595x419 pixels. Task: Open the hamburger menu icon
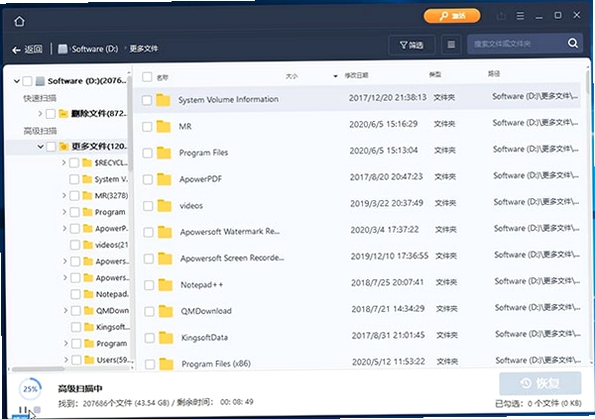tap(520, 16)
